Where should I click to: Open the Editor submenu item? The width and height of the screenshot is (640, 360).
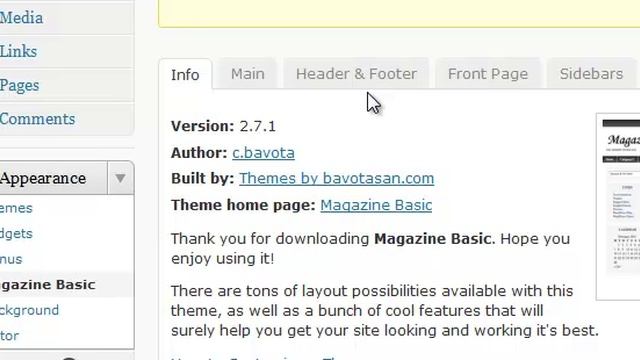pos(9,336)
